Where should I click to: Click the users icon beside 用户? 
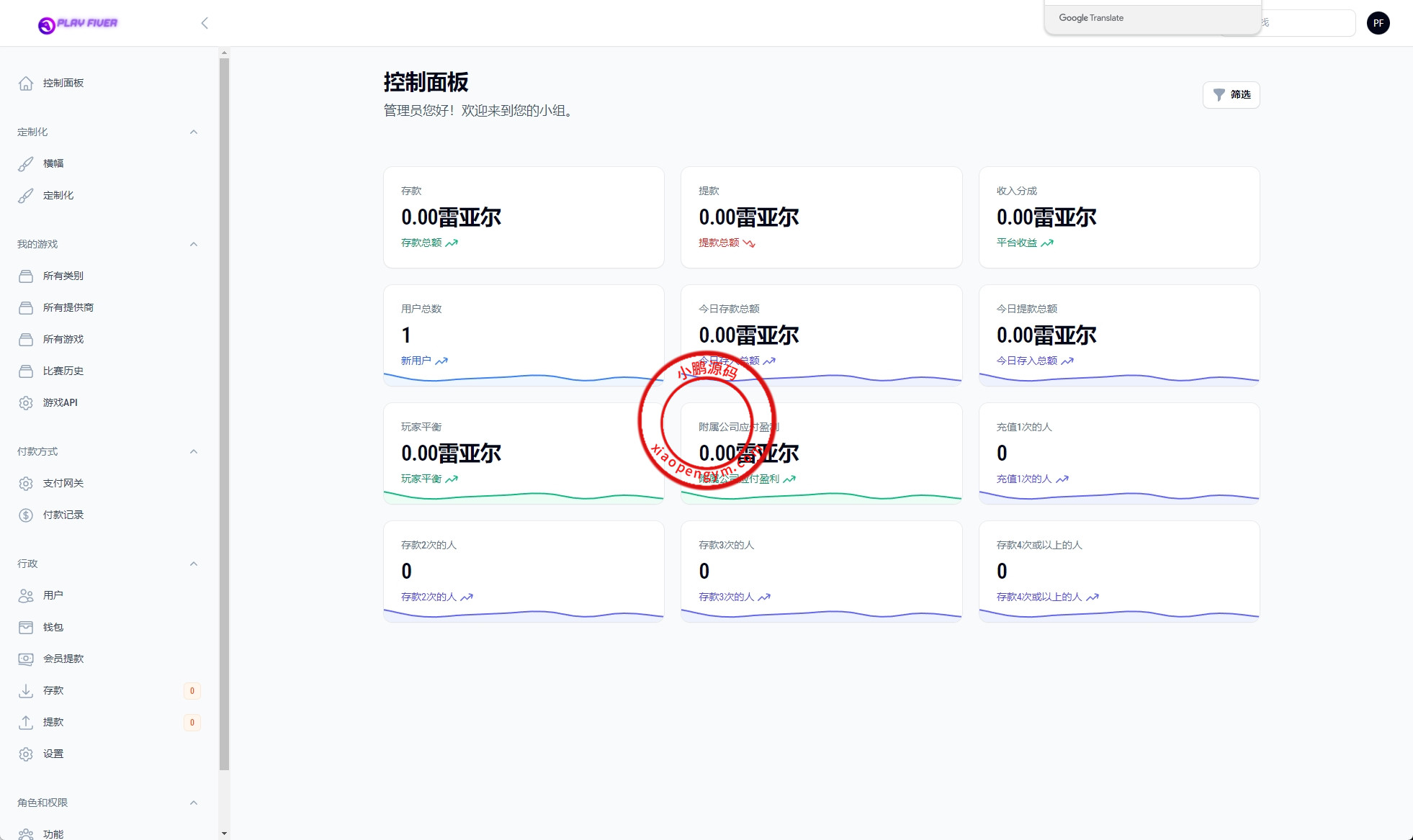[x=26, y=596]
